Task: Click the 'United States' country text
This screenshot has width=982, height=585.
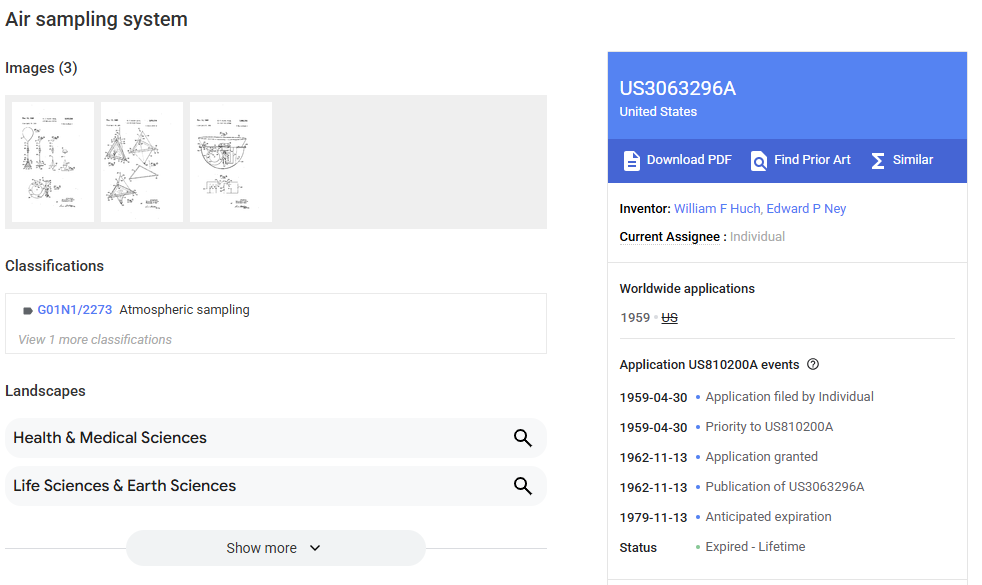Action: point(658,111)
